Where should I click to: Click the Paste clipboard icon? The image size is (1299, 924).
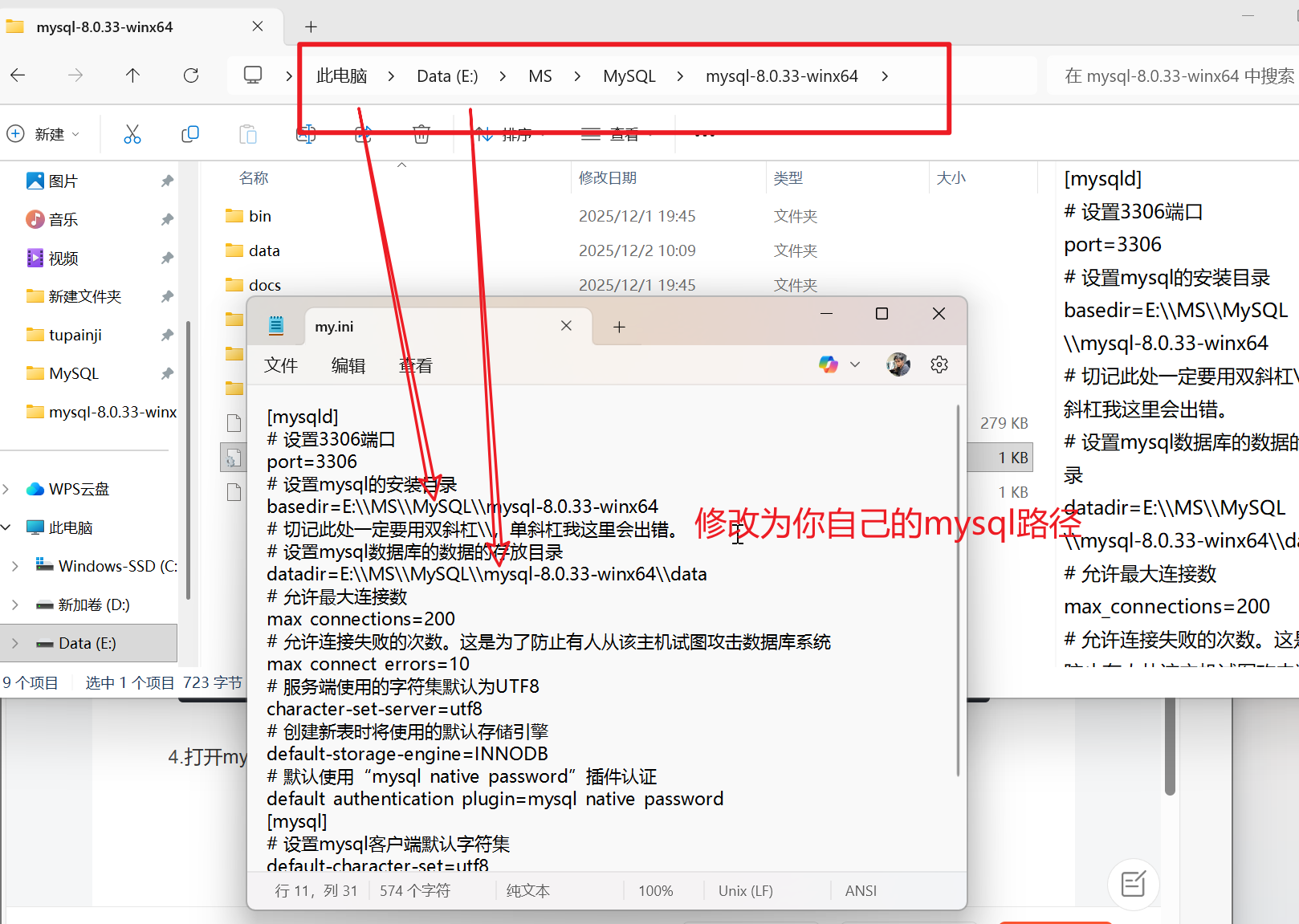tap(248, 134)
